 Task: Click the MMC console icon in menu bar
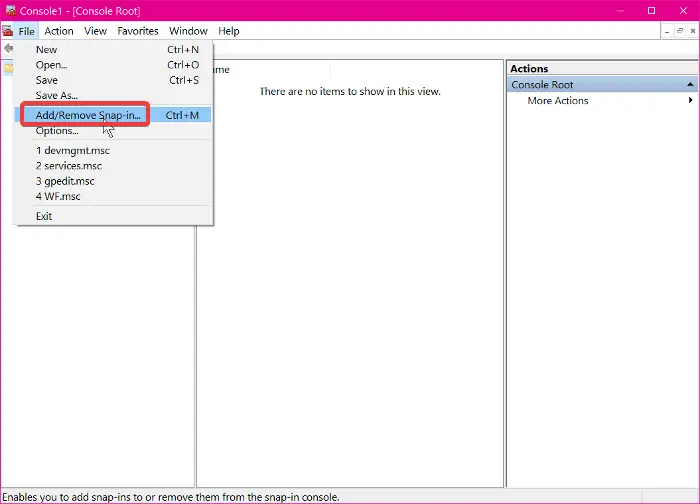7,31
